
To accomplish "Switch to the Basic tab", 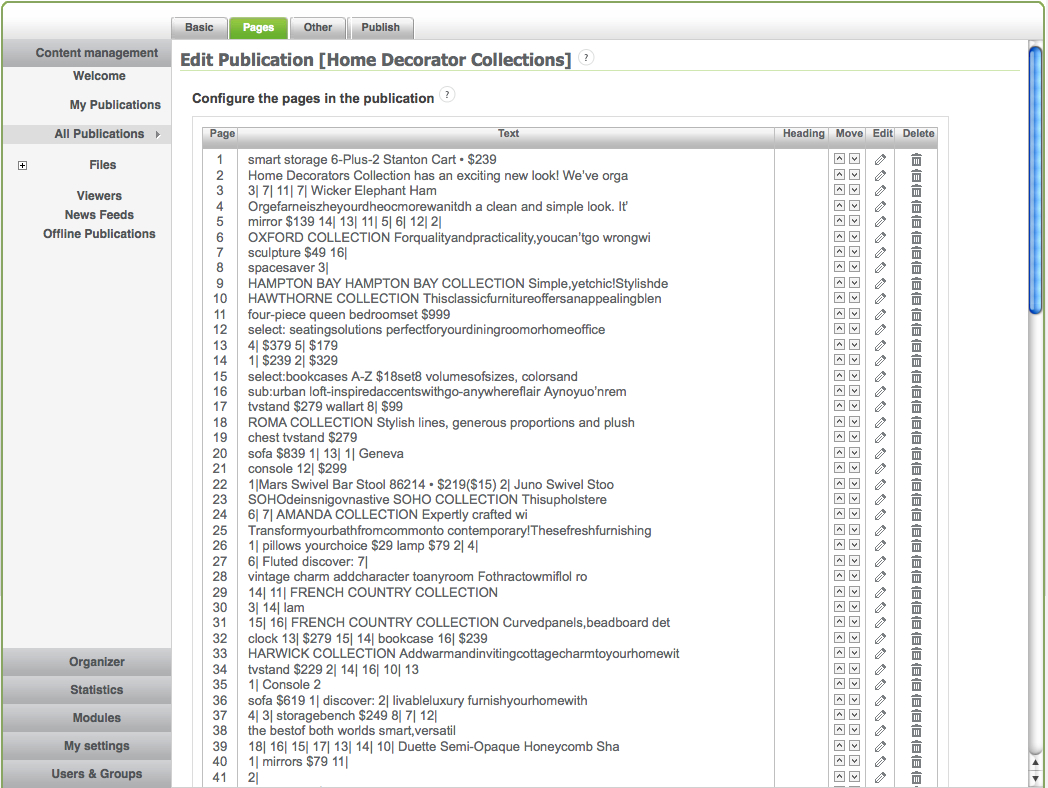I will click(199, 28).
